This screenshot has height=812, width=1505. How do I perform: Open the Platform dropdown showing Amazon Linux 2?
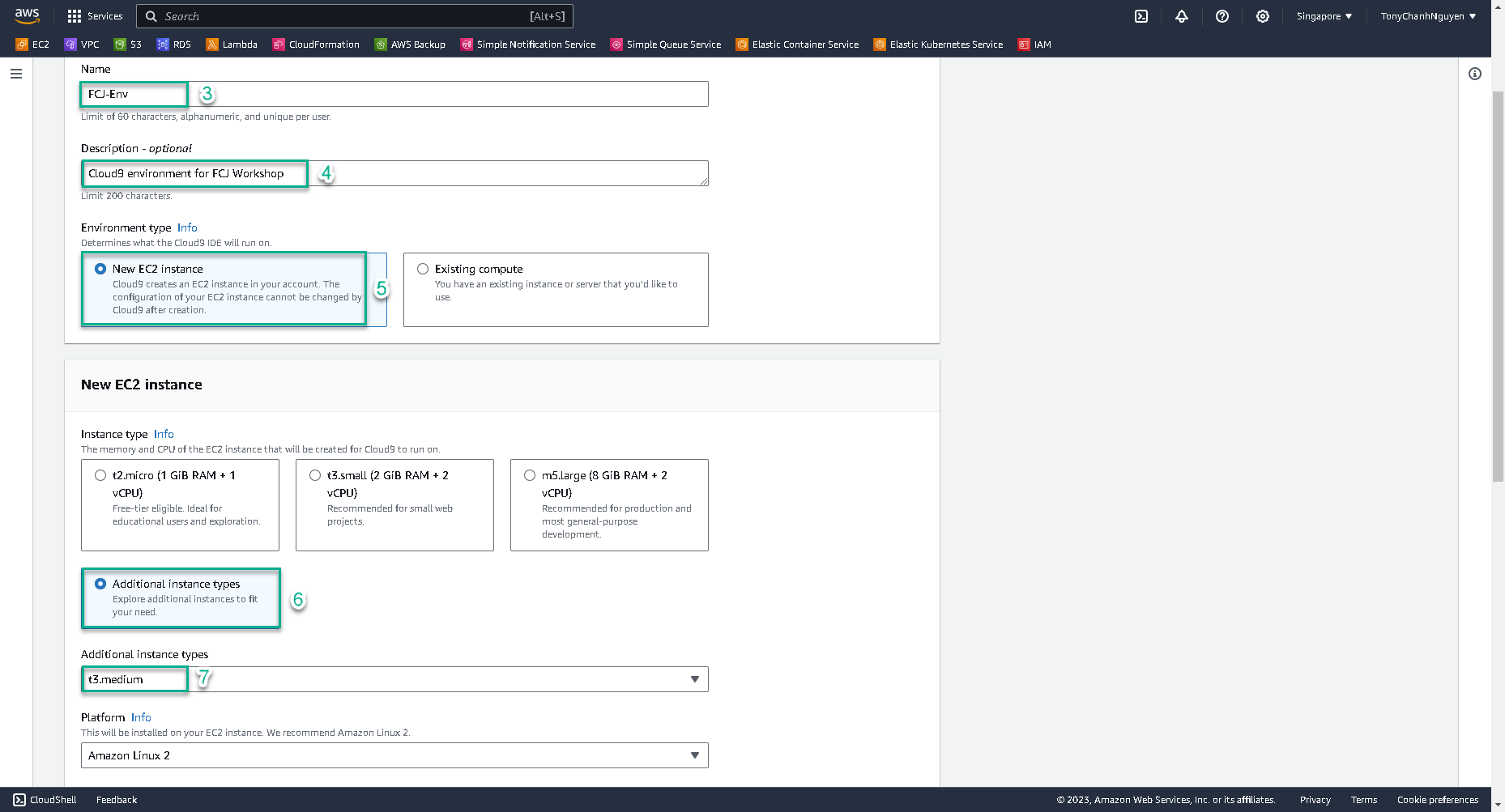394,755
